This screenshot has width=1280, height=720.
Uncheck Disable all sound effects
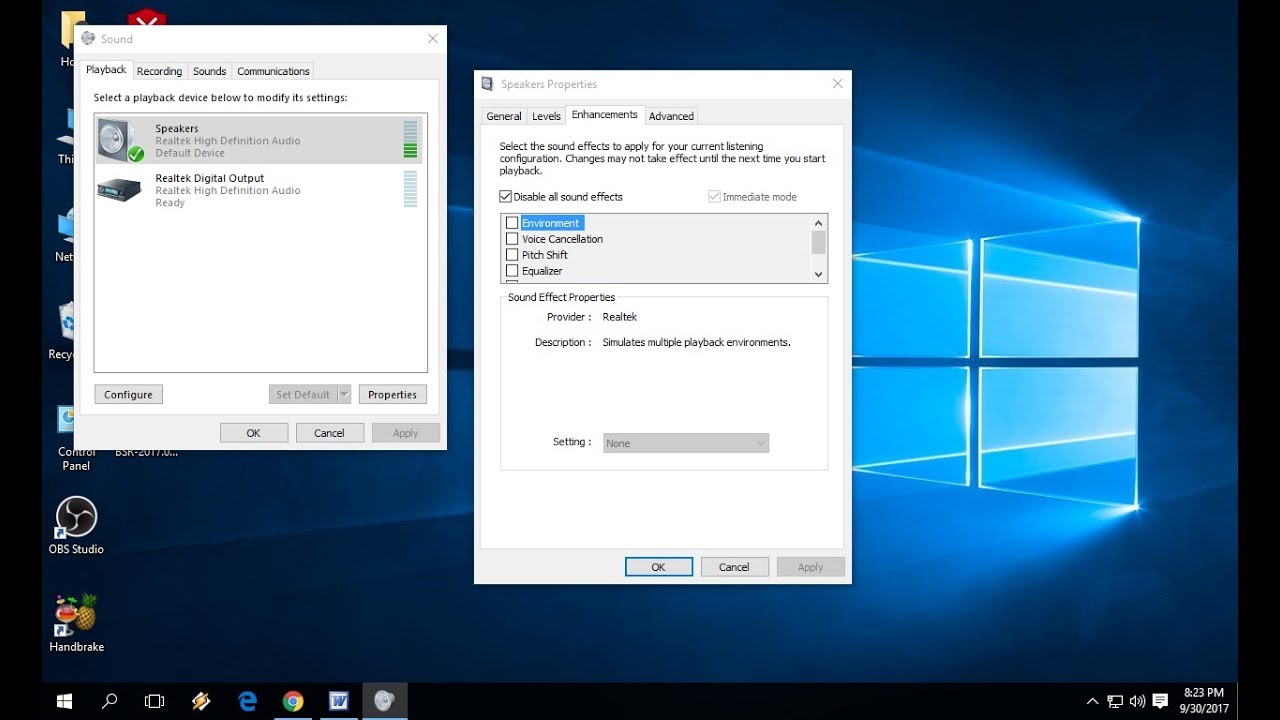click(x=506, y=197)
